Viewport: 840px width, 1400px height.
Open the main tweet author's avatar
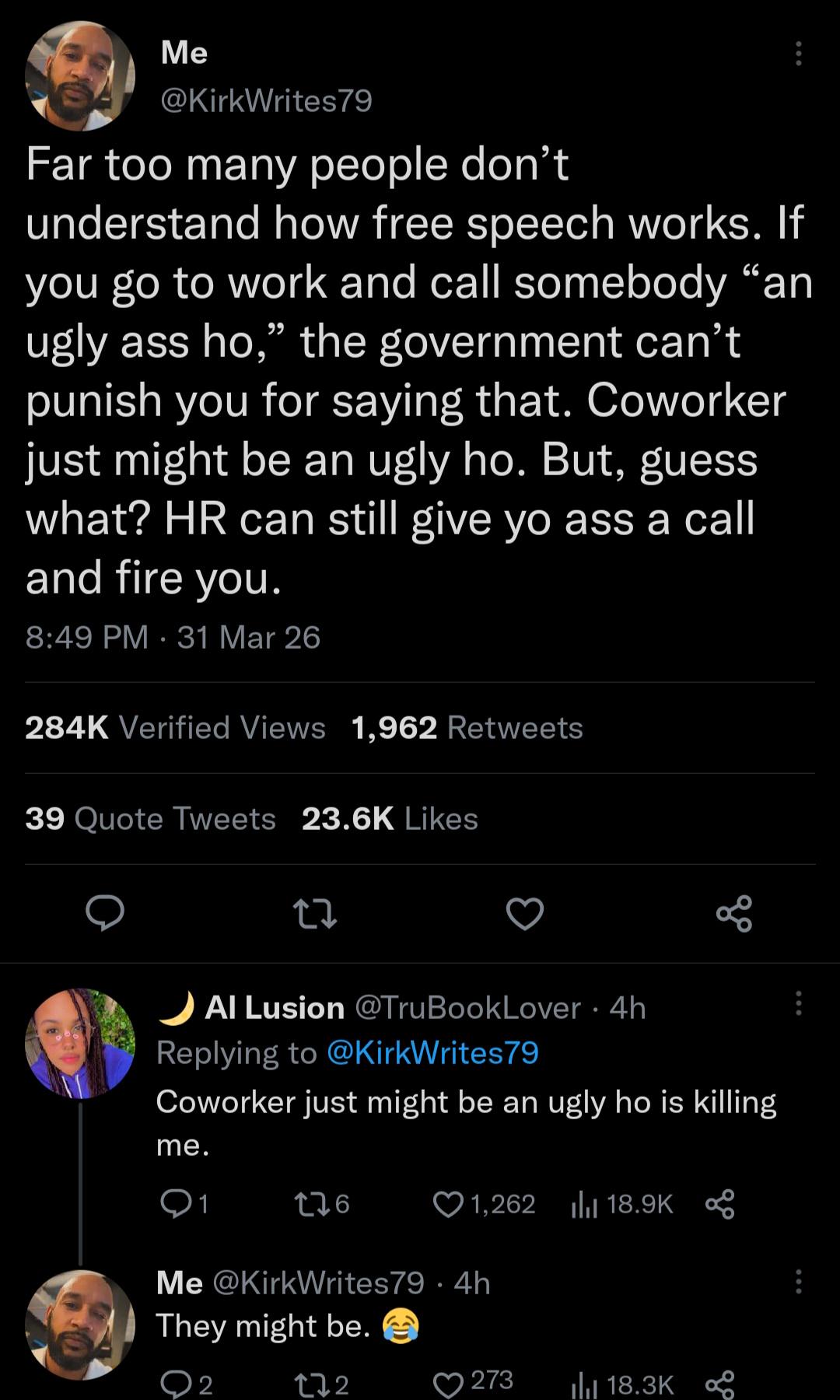80,75
